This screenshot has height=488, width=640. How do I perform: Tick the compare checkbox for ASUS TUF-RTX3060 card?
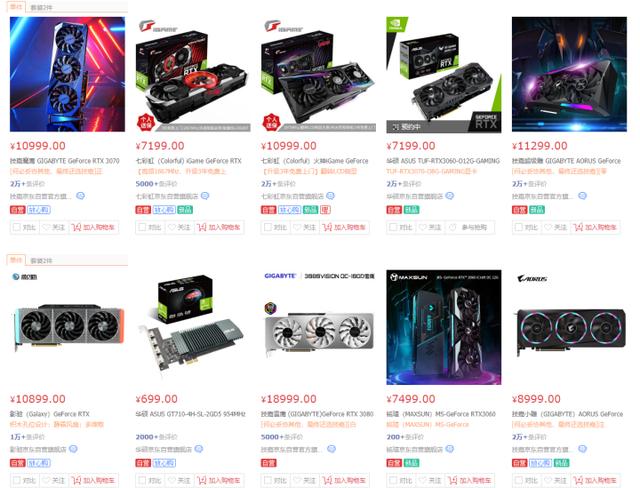[x=393, y=227]
